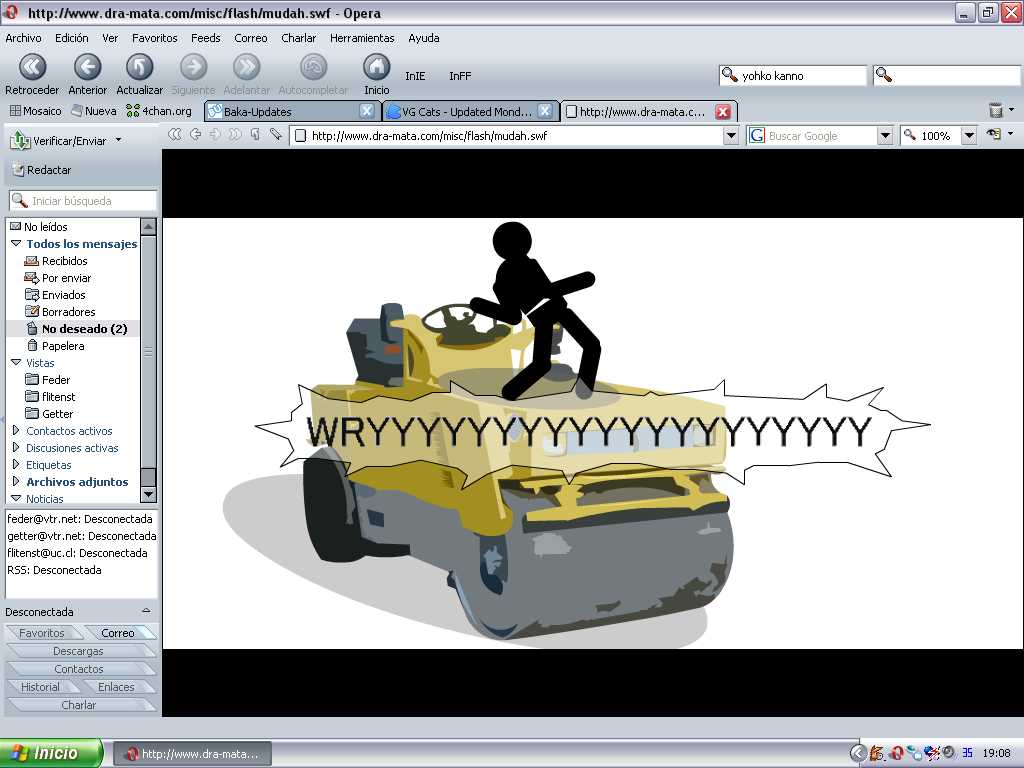The image size is (1024, 768).
Task: Expand the Contactos activos section
Action: coord(16,430)
